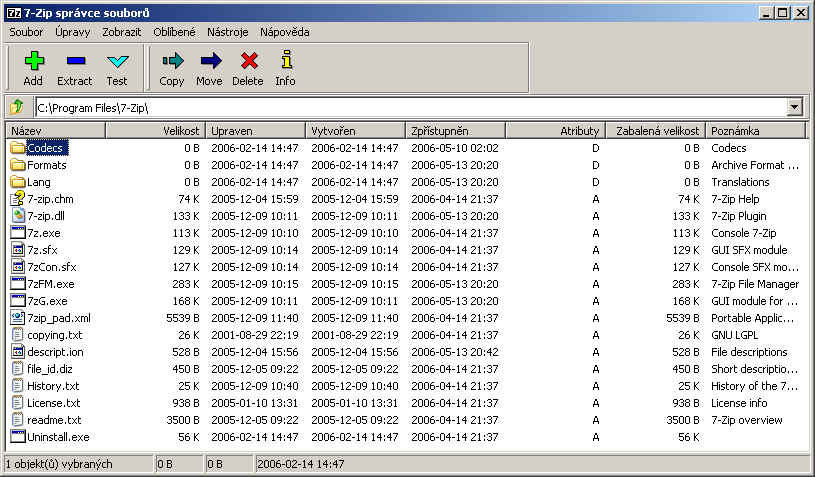Click the Move arrow icon
This screenshot has width=815, height=477.
point(210,61)
